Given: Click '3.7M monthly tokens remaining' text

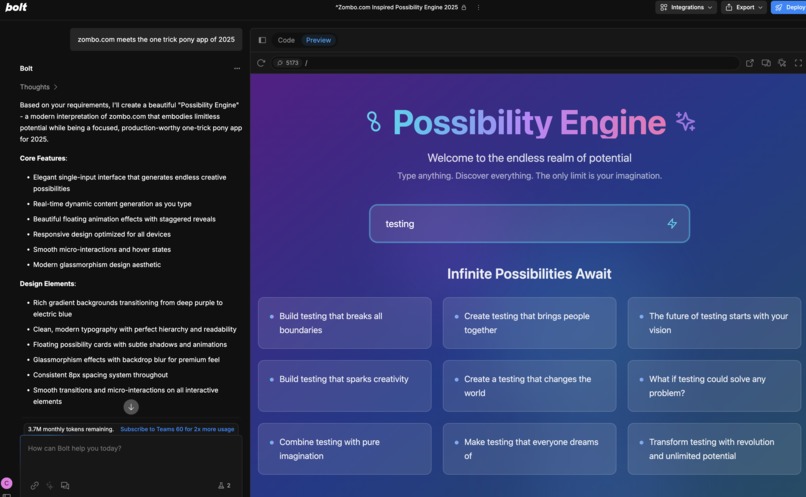Looking at the screenshot, I should (x=70, y=429).
